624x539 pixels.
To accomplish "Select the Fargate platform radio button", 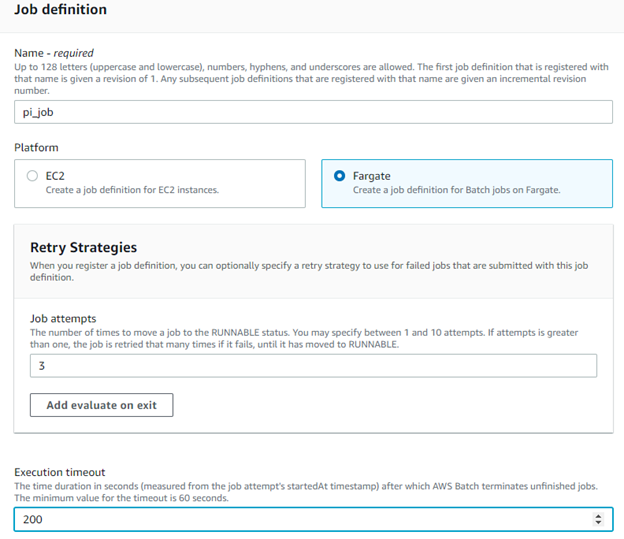I will 340,175.
